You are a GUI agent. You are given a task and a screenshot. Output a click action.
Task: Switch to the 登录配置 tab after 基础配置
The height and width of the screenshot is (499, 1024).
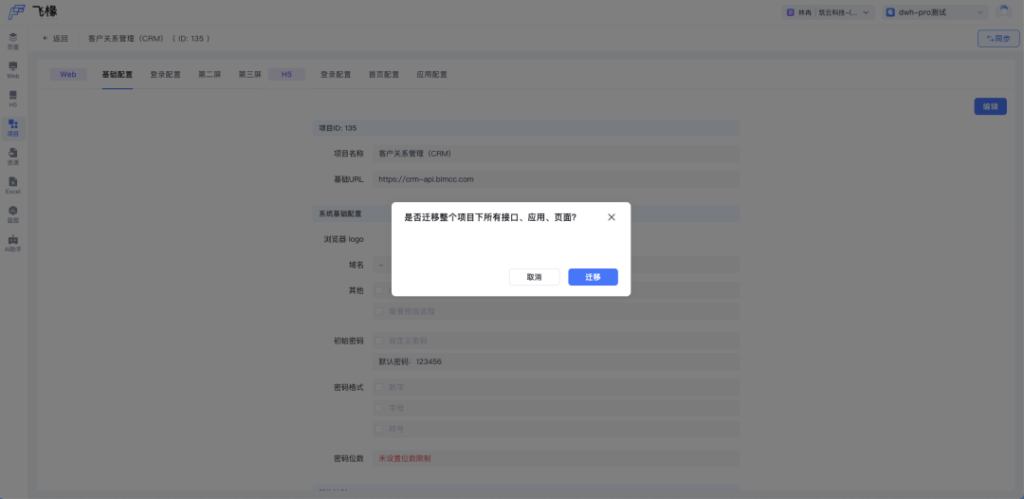point(165,74)
